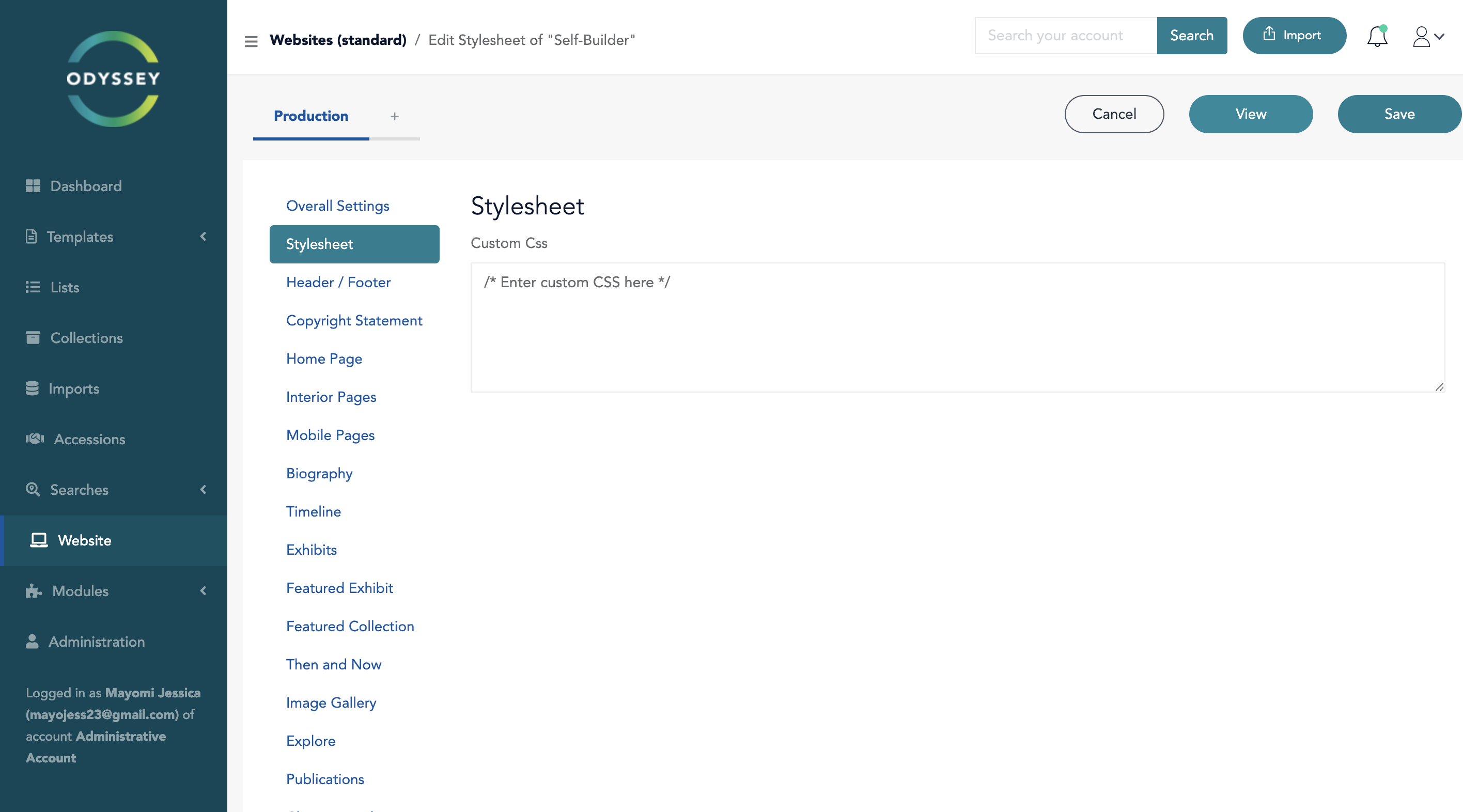Add a new tab with plus icon
The width and height of the screenshot is (1463, 812).
395,116
